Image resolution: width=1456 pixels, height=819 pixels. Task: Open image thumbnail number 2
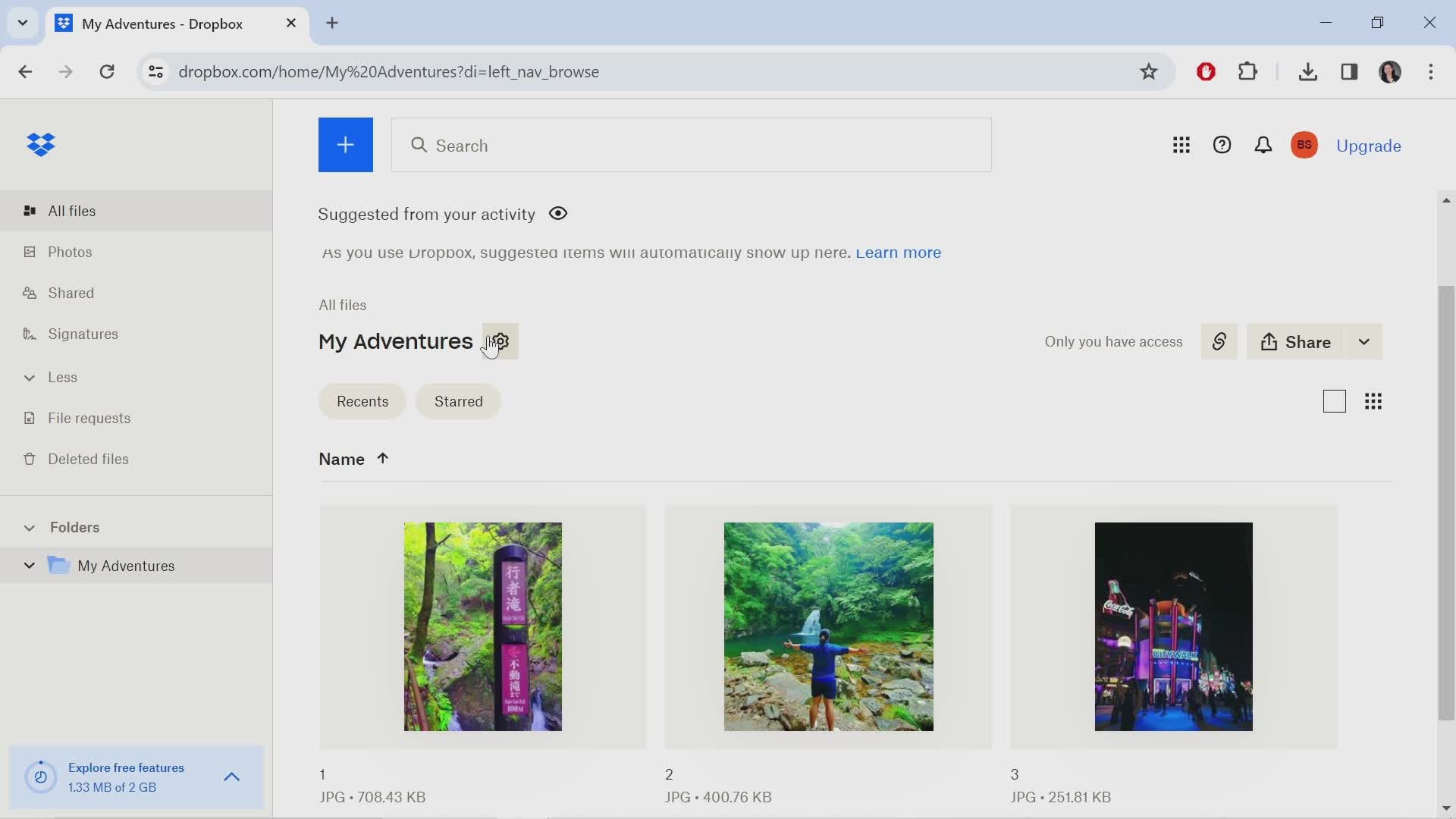[828, 626]
